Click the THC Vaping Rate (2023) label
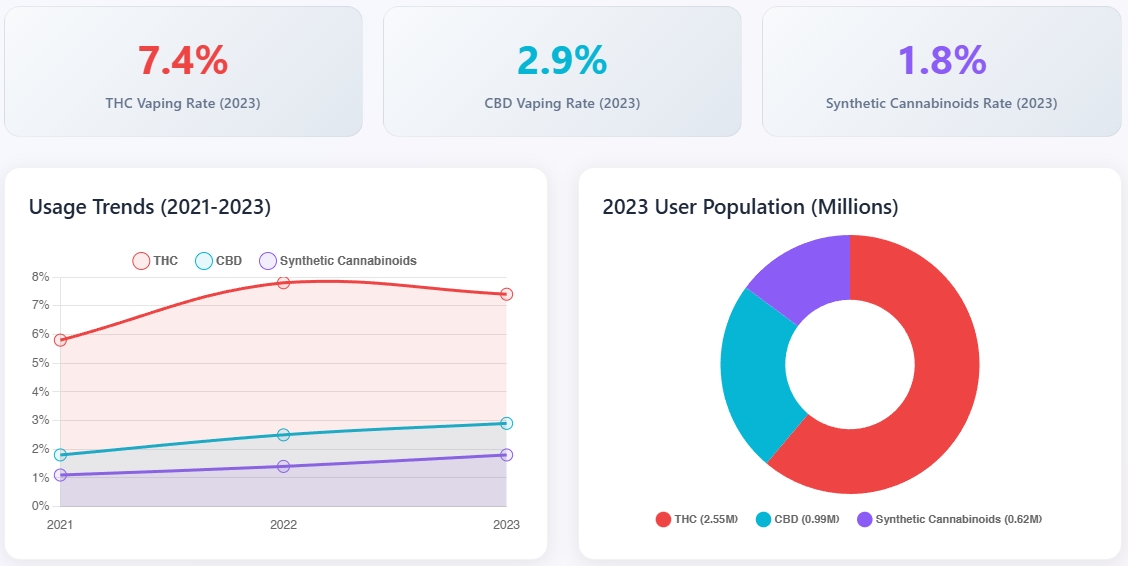Image resolution: width=1128 pixels, height=566 pixels. 183,103
